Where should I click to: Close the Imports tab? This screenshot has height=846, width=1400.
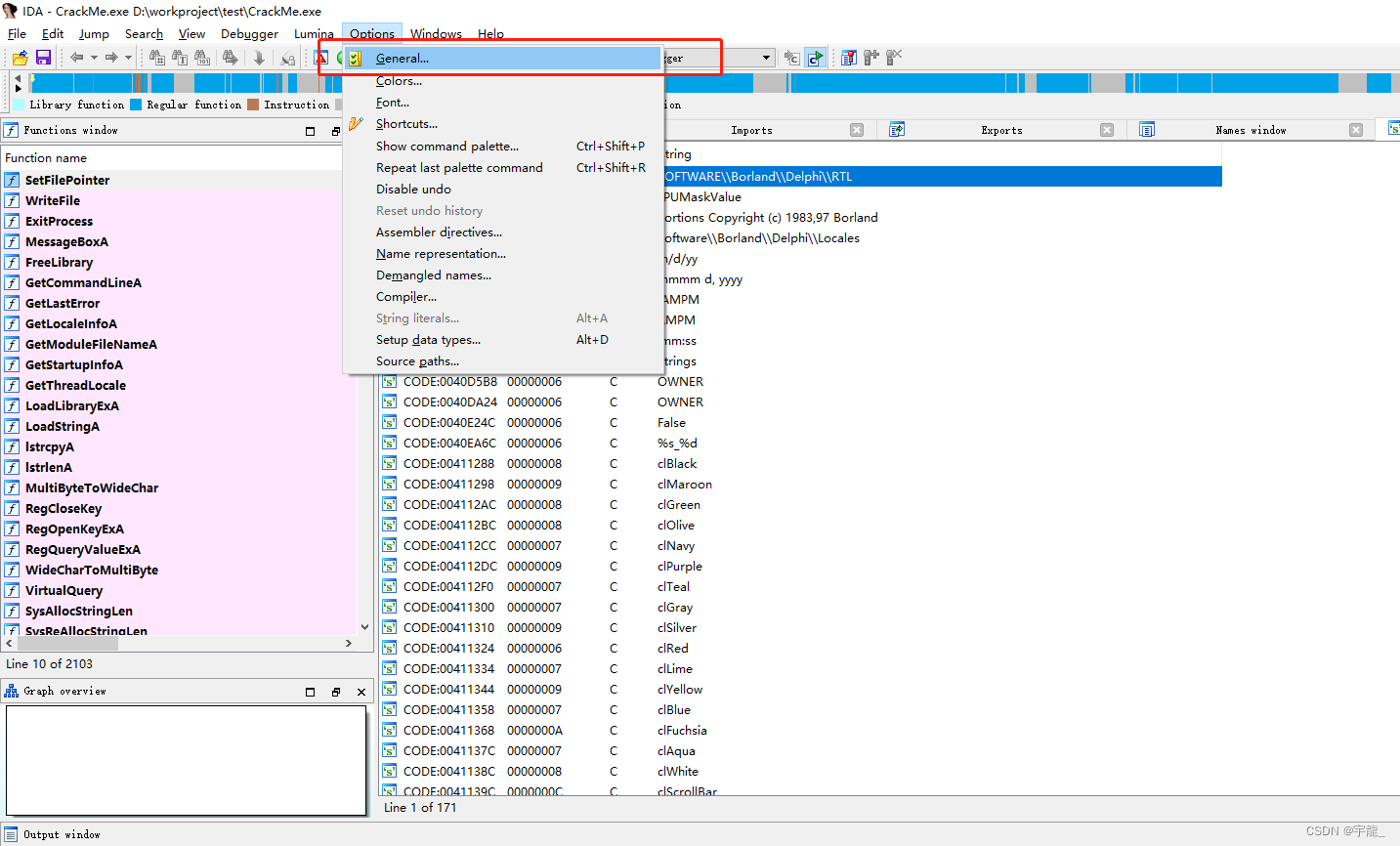click(857, 130)
